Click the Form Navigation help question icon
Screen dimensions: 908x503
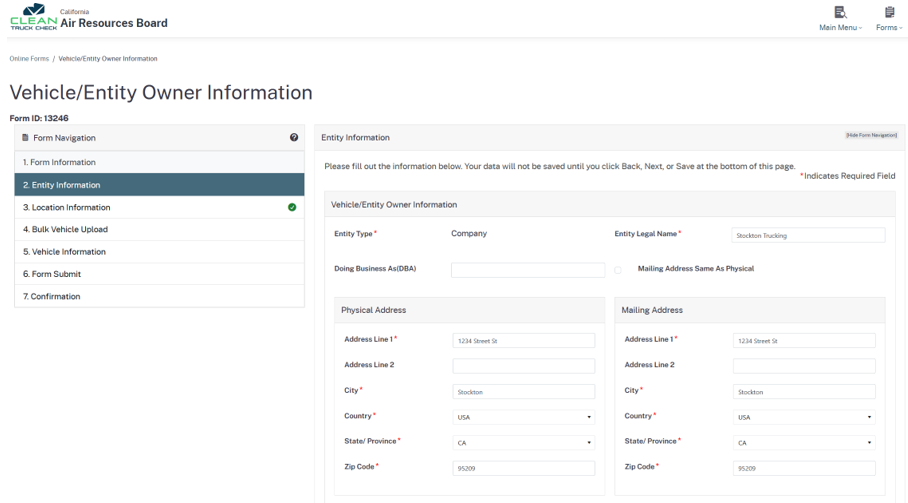294,138
